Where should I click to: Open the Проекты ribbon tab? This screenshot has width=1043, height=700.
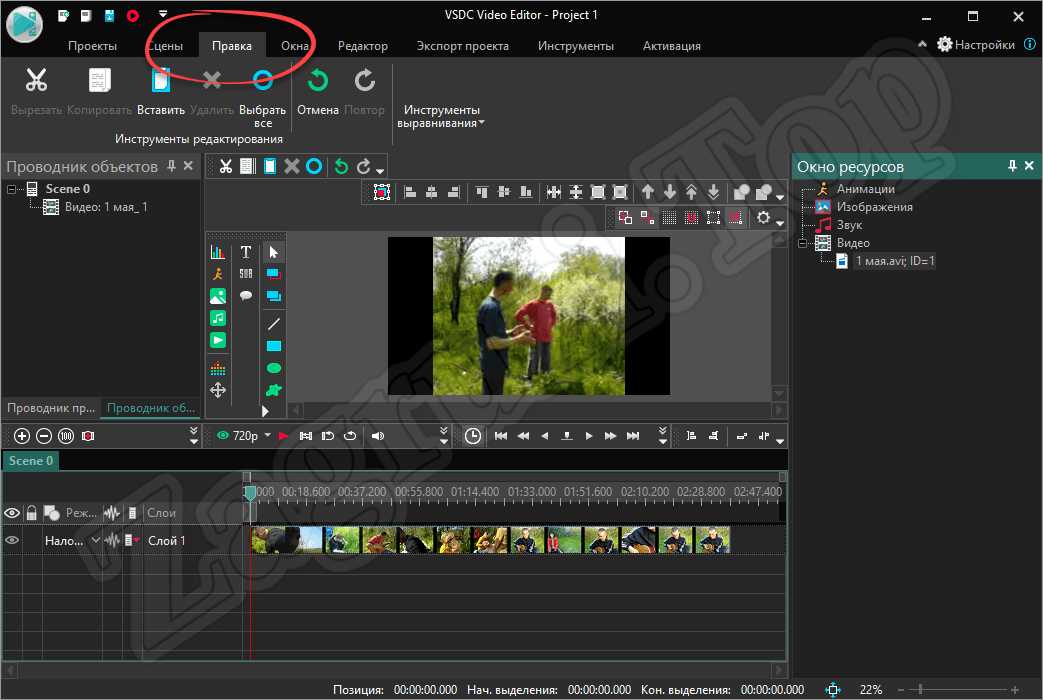92,46
